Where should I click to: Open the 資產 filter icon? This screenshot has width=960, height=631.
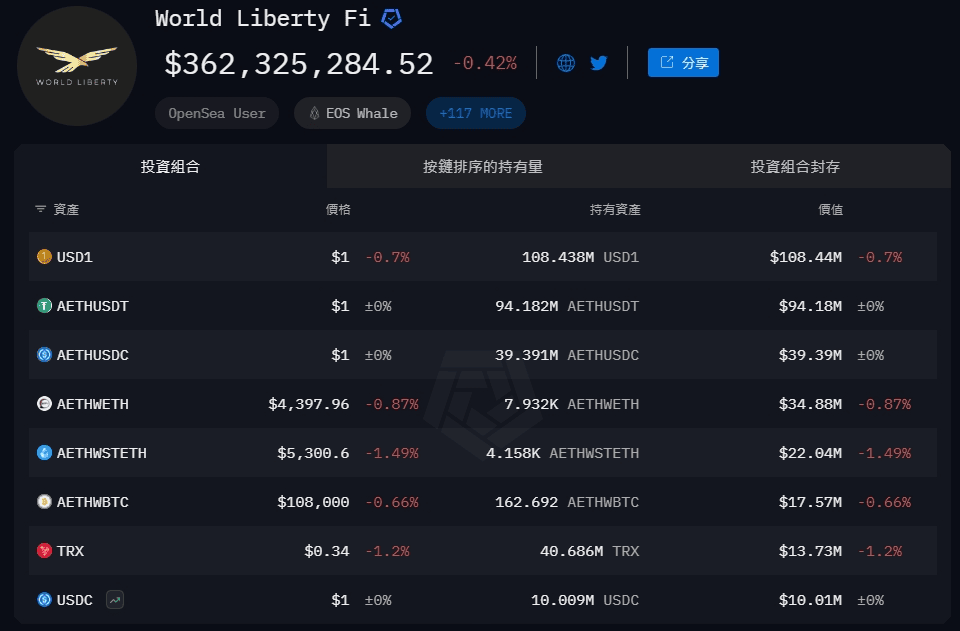tap(41, 210)
